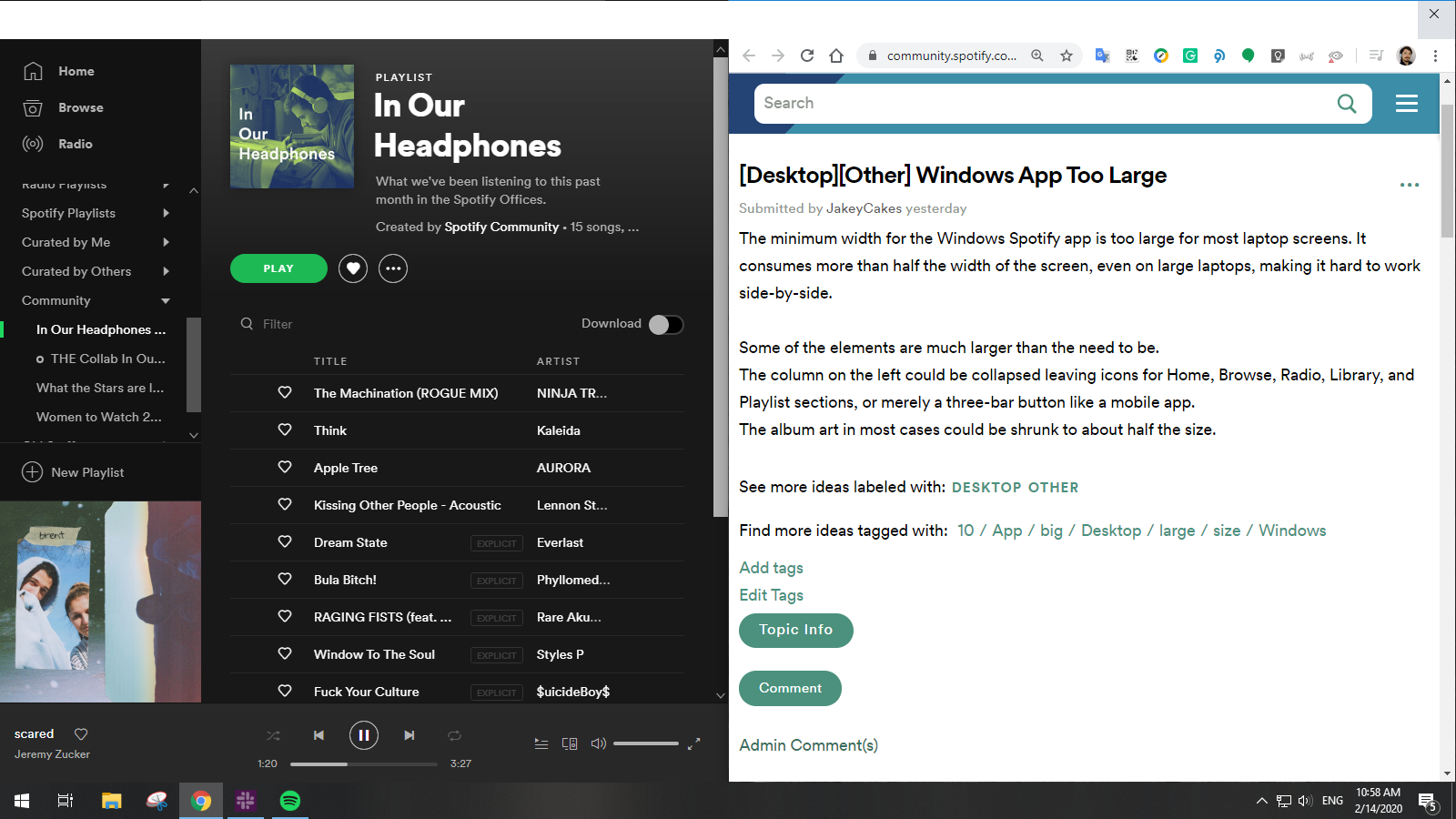The height and width of the screenshot is (819, 1456).
Task: Open post options three-dot menu
Action: coord(1410,185)
